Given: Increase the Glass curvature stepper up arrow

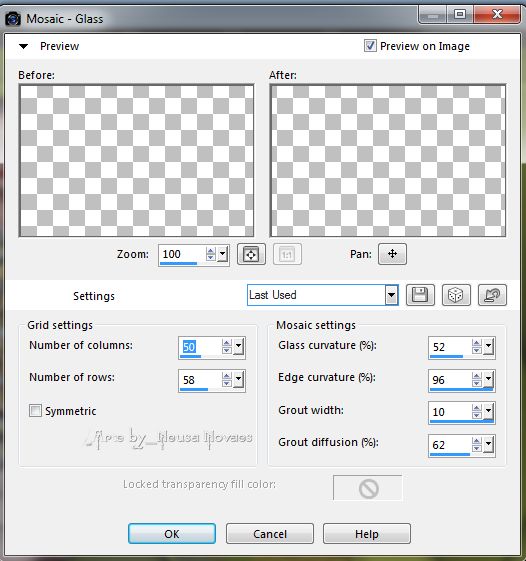Looking at the screenshot, I should coord(476,343).
